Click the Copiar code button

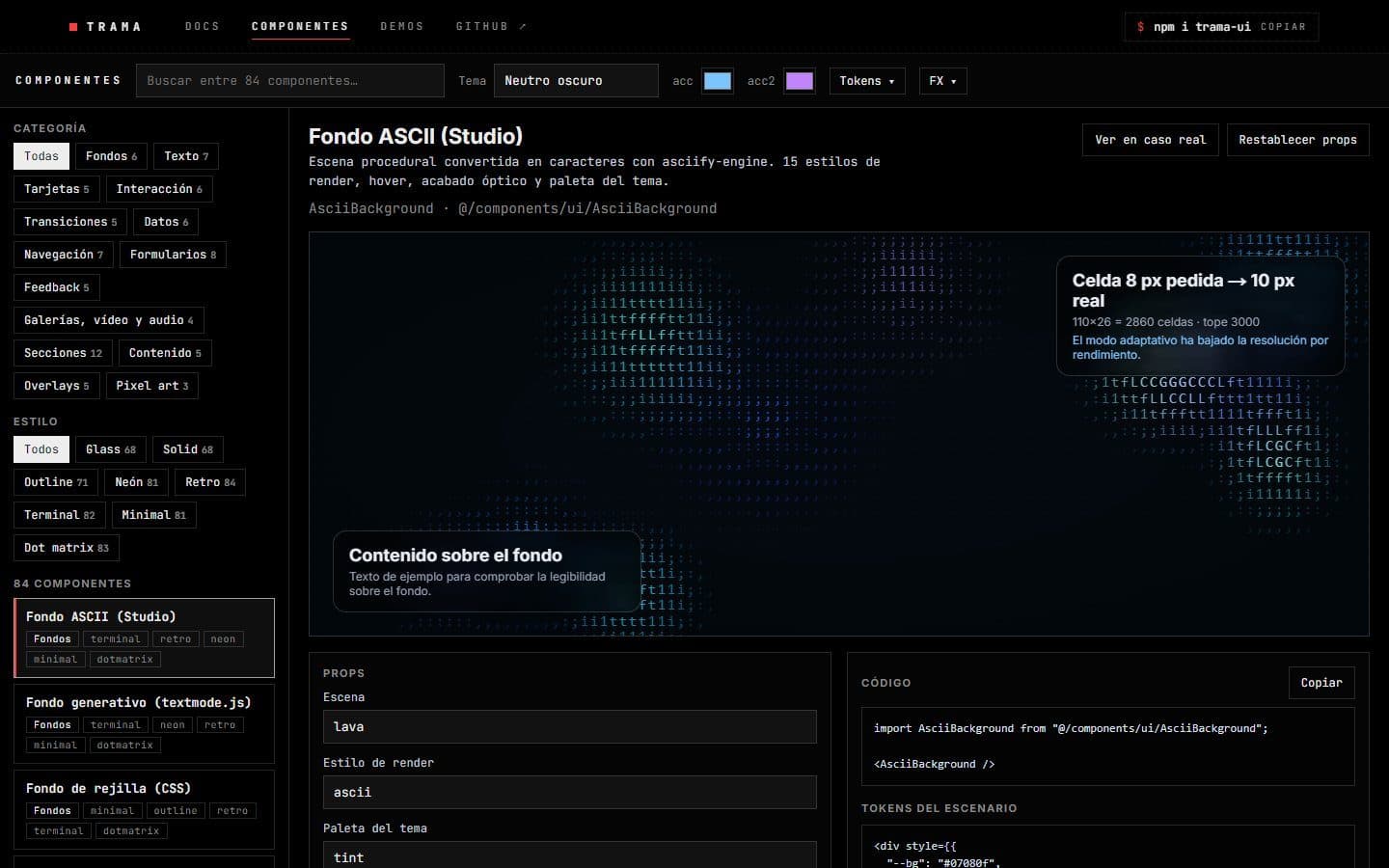point(1321,683)
